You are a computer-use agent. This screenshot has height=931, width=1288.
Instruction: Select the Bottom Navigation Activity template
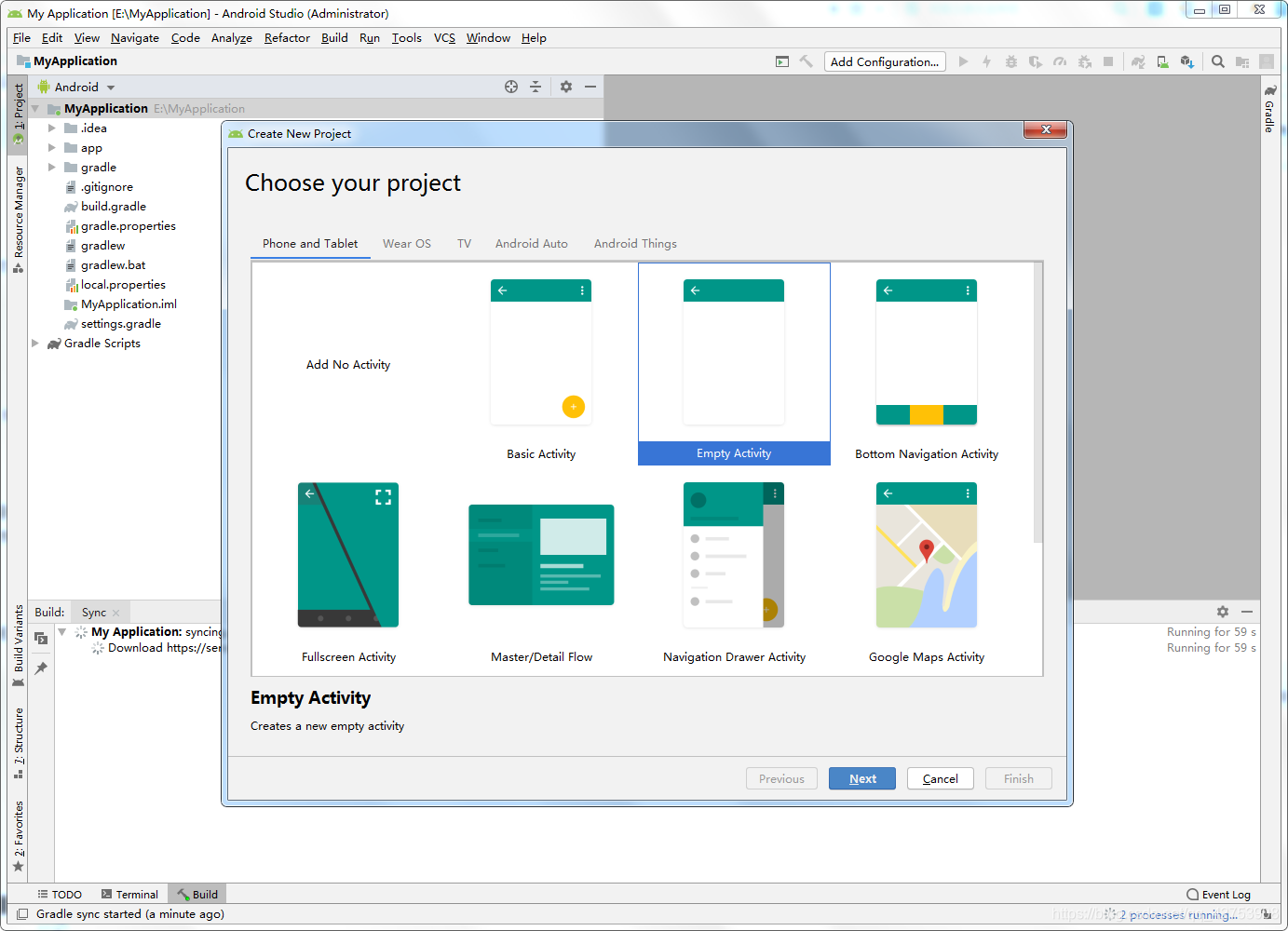pyautogui.click(x=927, y=365)
